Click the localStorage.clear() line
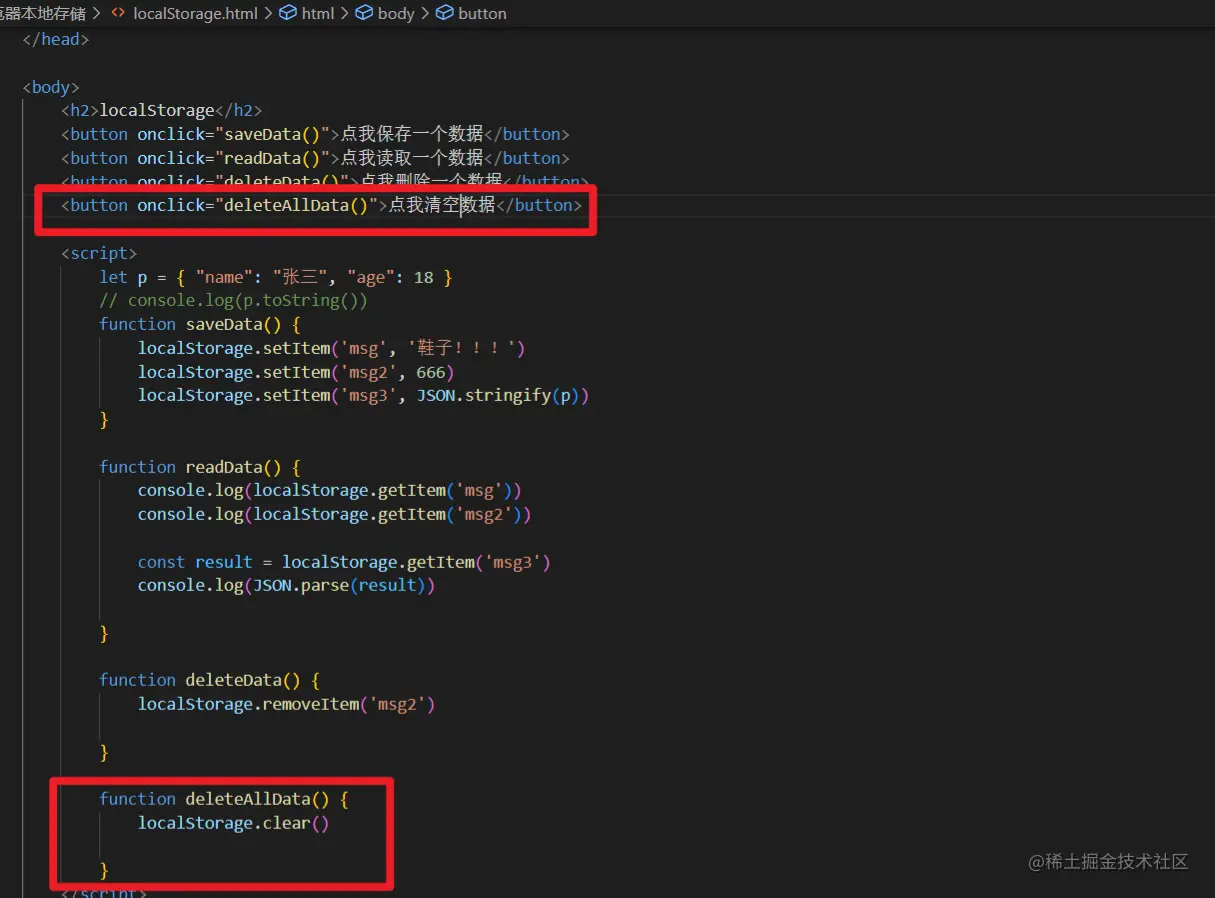This screenshot has height=898, width=1215. click(x=234, y=823)
